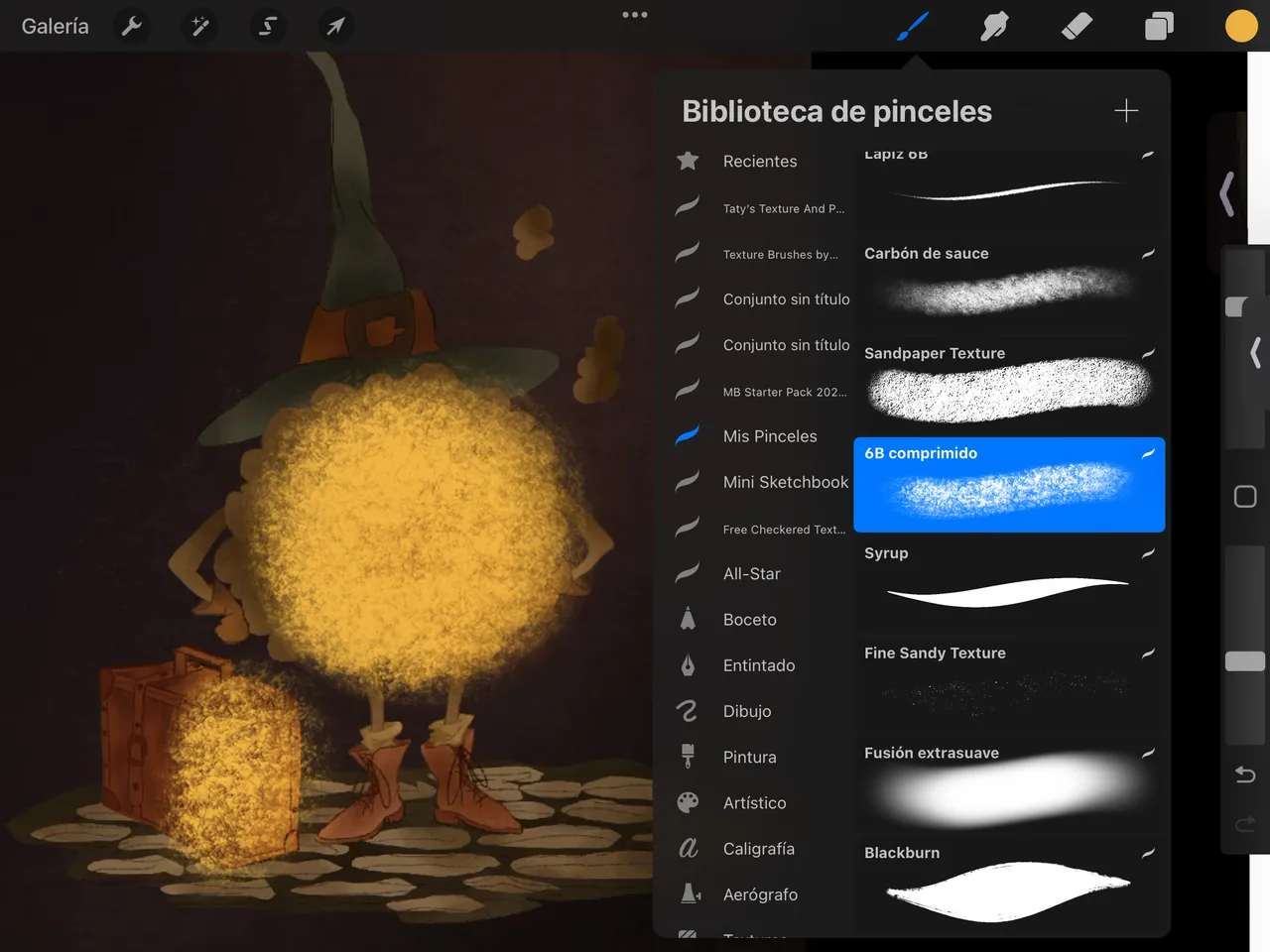Viewport: 1270px width, 952px height.
Task: Click the Aerógrafo spray icon
Action: [x=691, y=893]
